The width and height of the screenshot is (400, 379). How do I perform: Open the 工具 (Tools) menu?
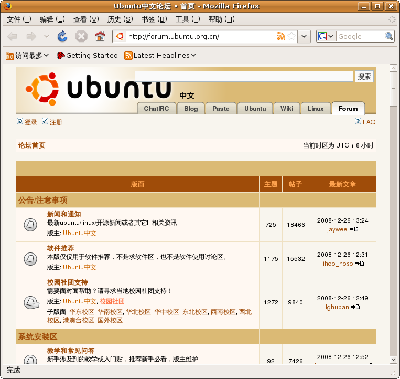188,20
